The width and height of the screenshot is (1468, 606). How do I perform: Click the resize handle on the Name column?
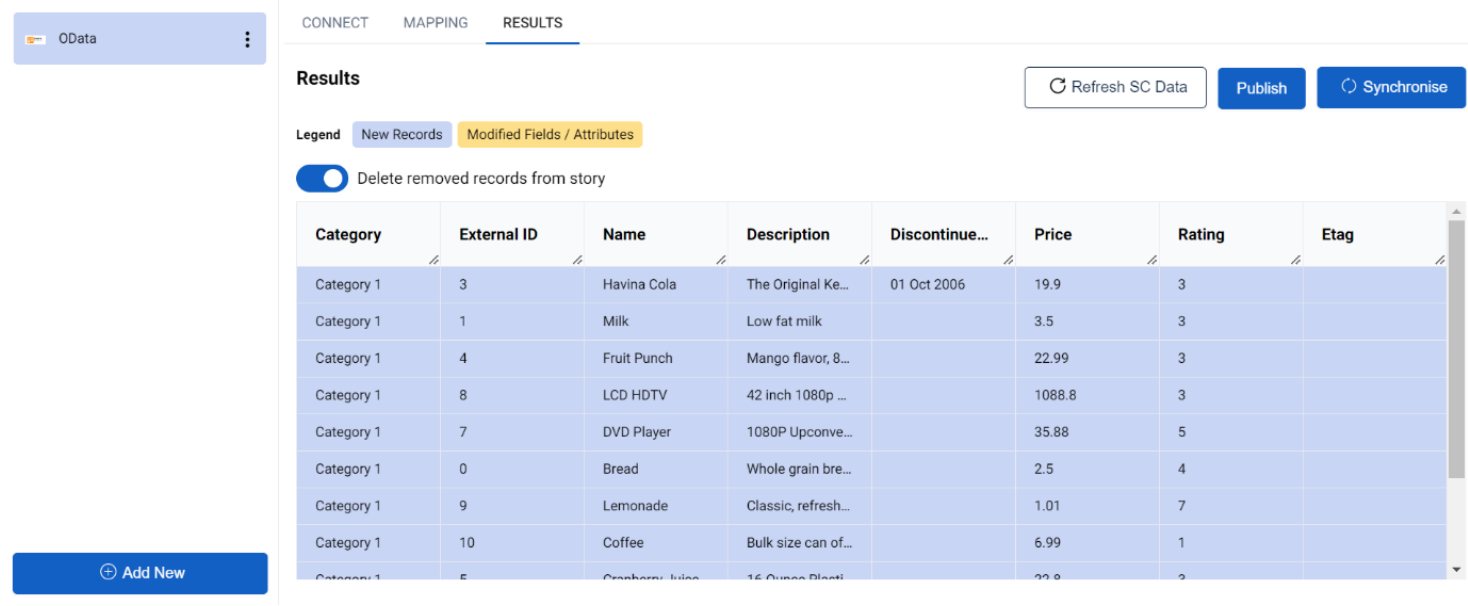point(720,260)
